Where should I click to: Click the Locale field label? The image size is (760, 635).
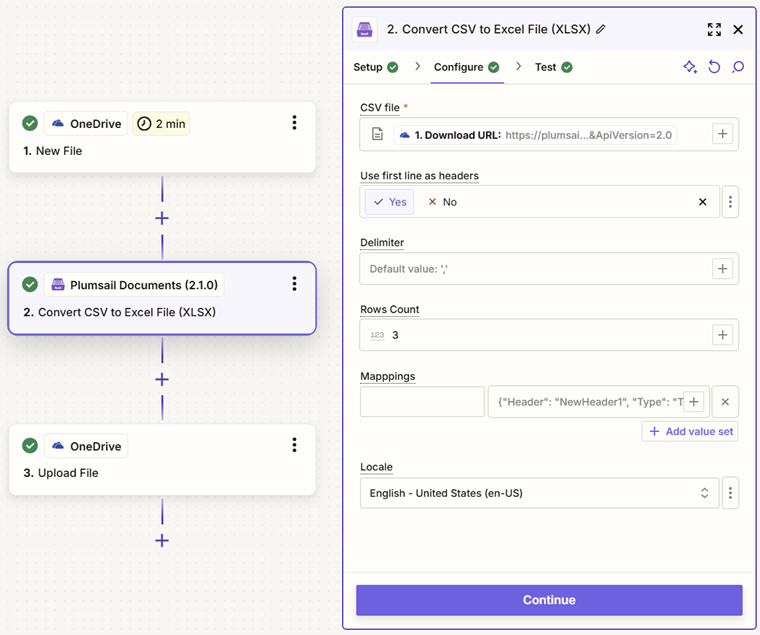click(376, 467)
